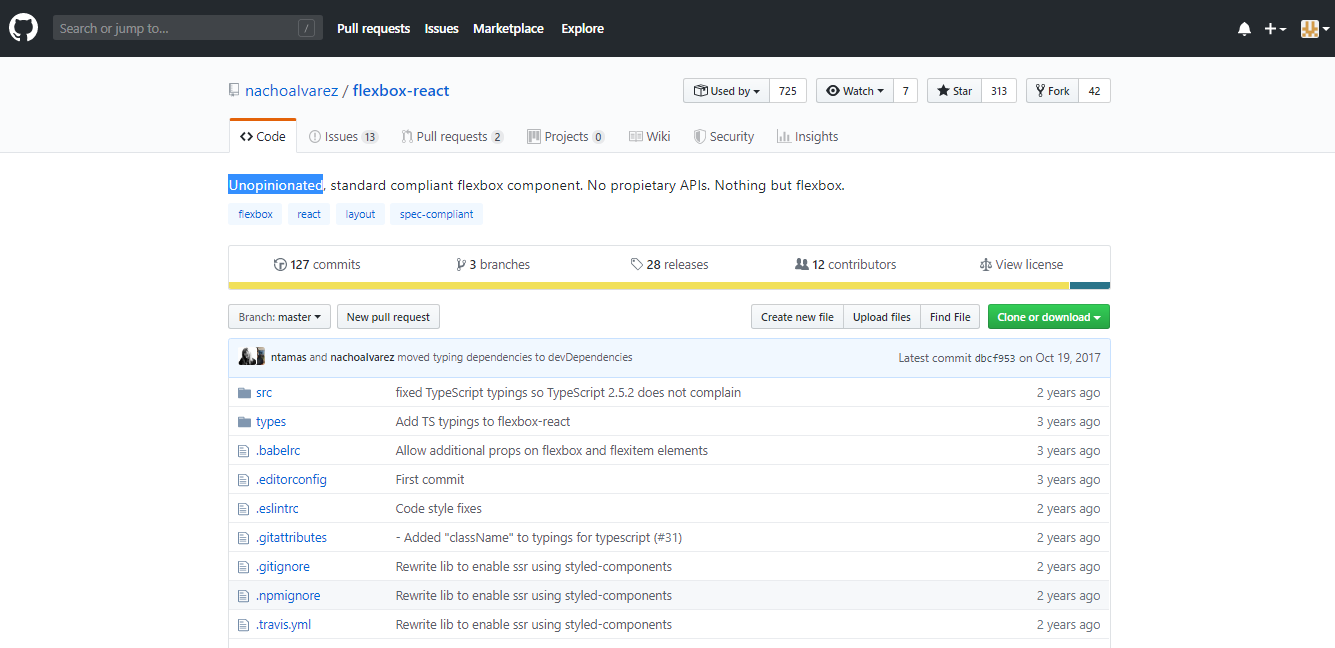
Task: Open Pull requests in top navigation
Action: (x=374, y=29)
